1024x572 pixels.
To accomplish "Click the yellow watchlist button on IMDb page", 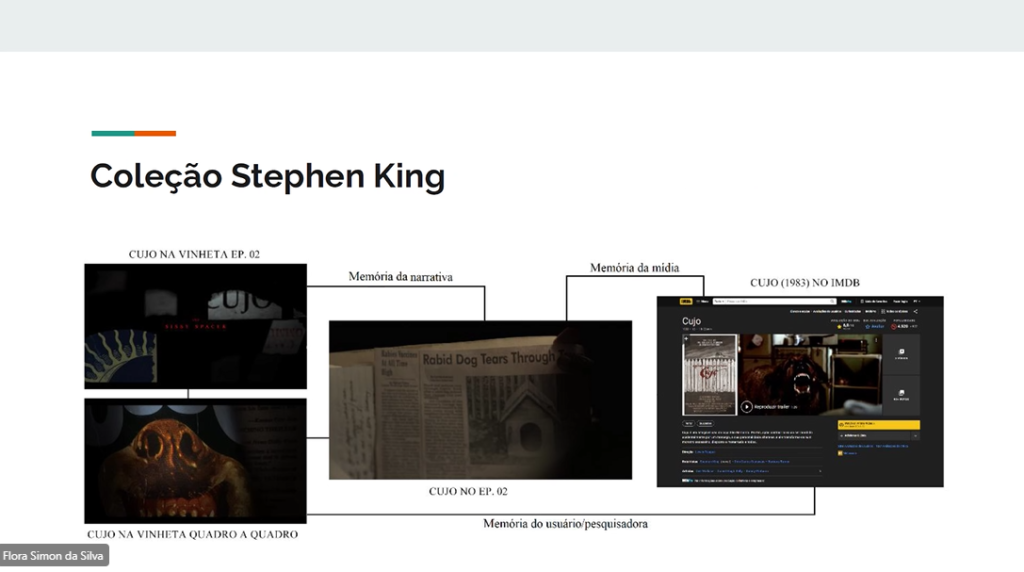I will 878,425.
